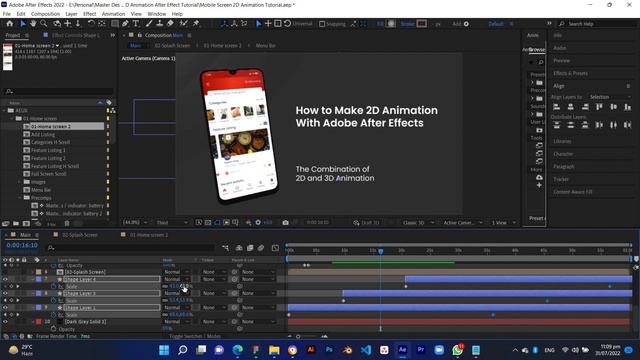The height and width of the screenshot is (360, 640).
Task: Open the Composition menu
Action: pos(45,14)
